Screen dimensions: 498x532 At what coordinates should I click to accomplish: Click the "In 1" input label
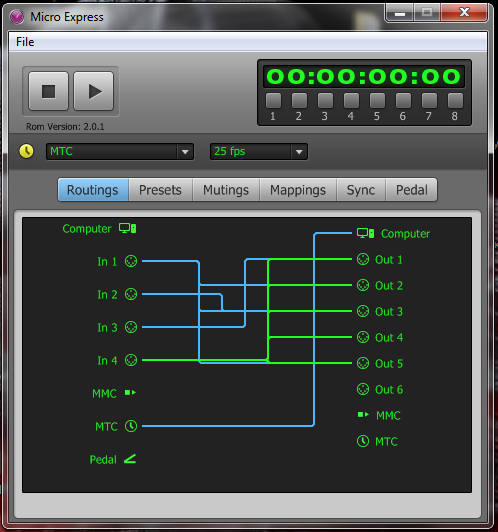point(107,262)
